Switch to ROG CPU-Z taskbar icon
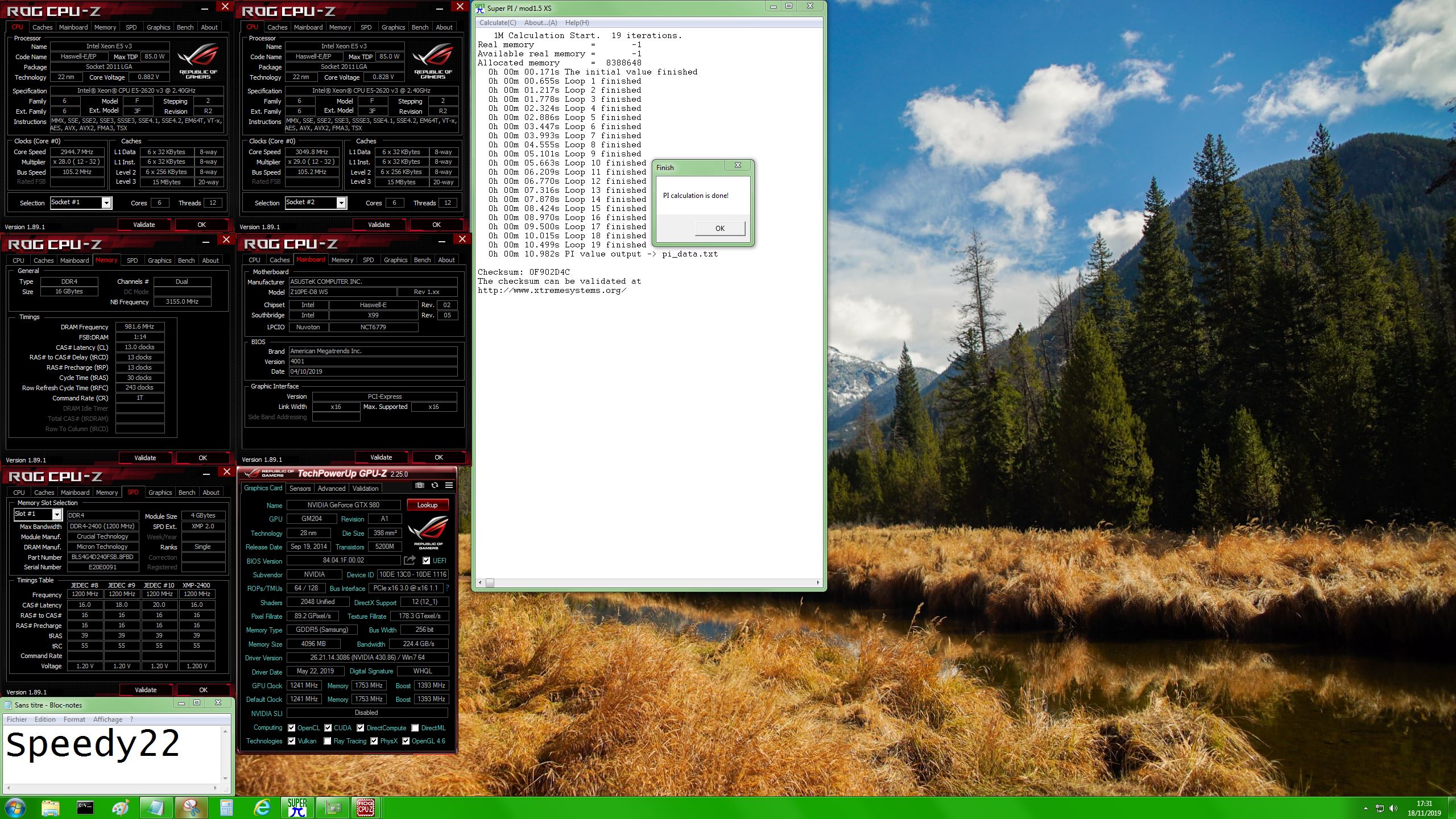 coord(366,808)
